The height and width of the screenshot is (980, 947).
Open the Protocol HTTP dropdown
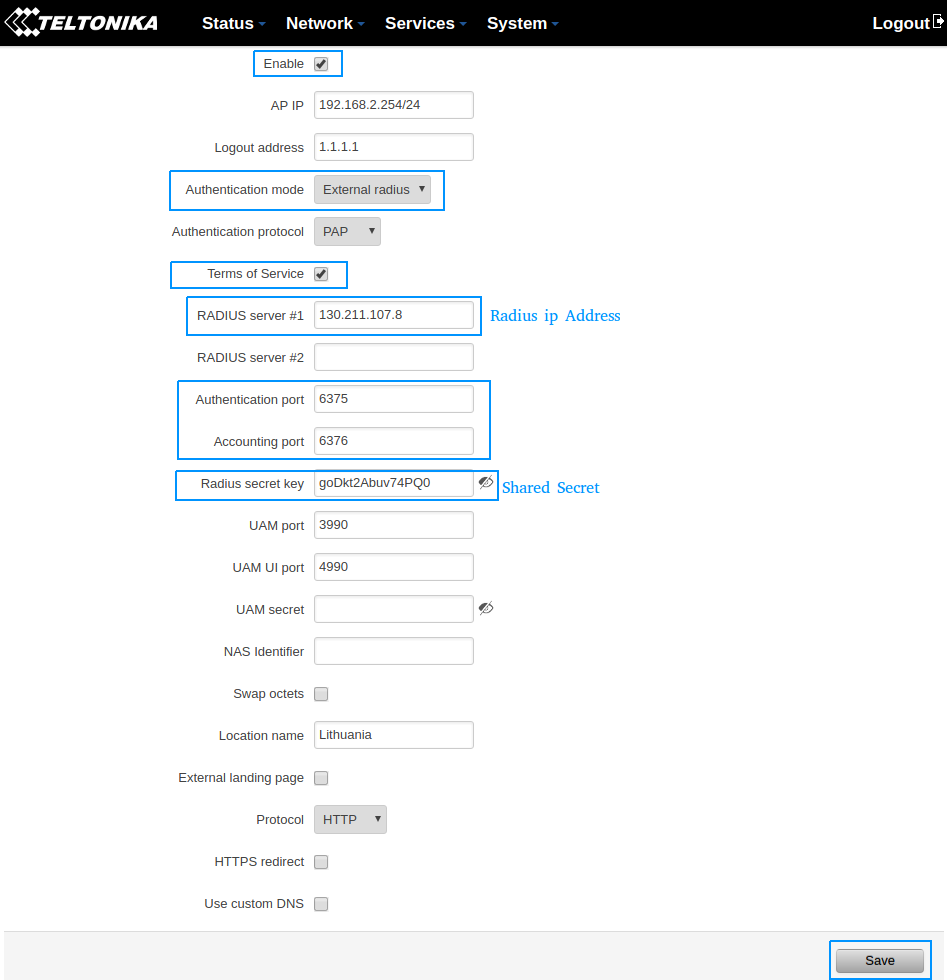tap(350, 820)
